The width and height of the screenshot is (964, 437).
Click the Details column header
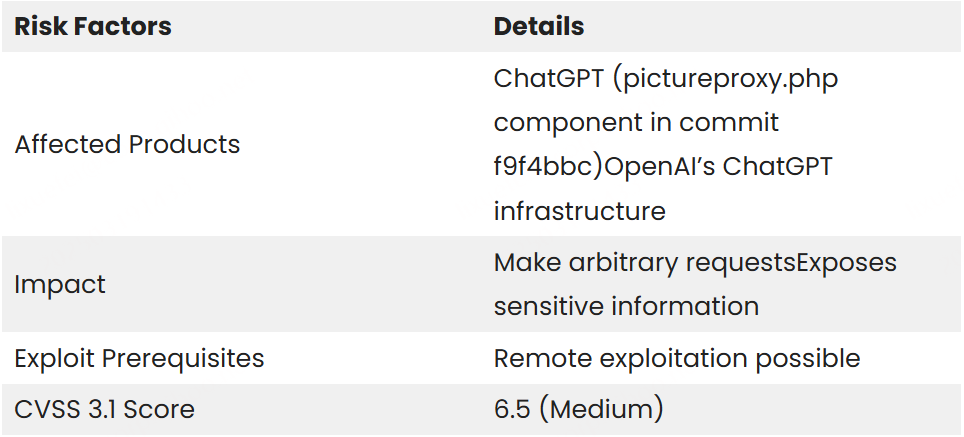click(x=539, y=26)
